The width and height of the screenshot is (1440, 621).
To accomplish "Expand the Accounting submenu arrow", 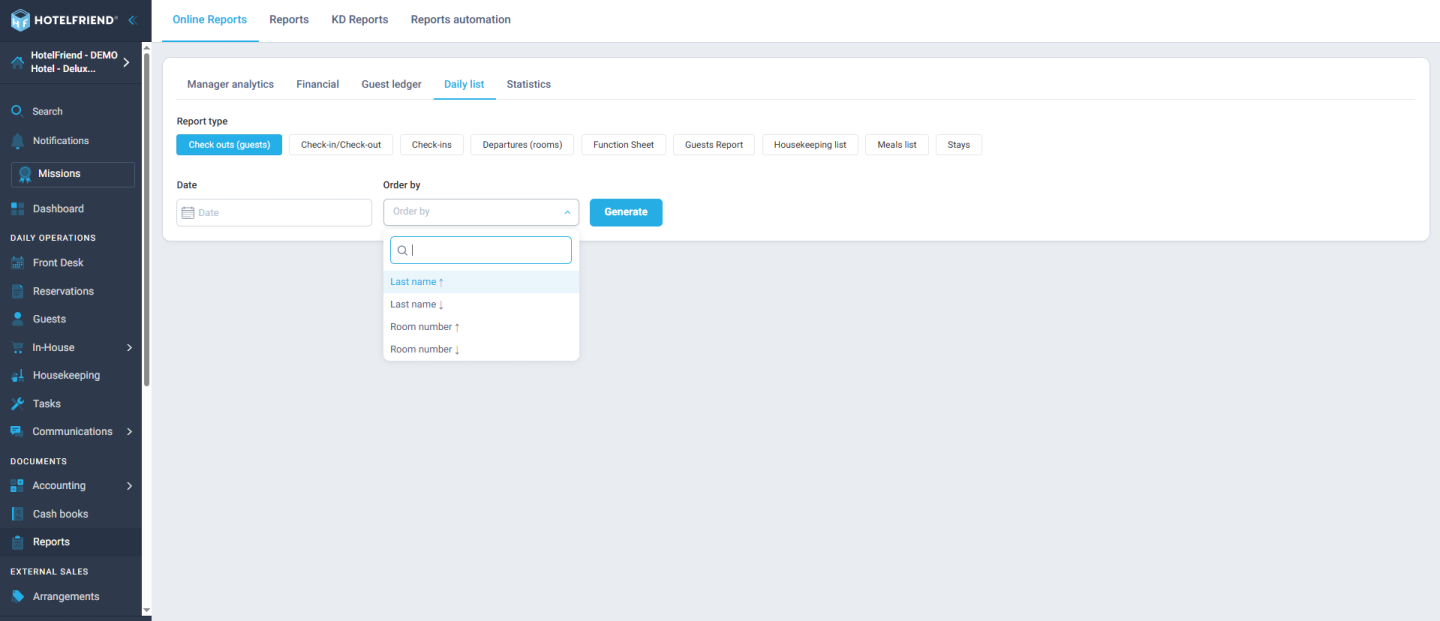I will (x=129, y=486).
